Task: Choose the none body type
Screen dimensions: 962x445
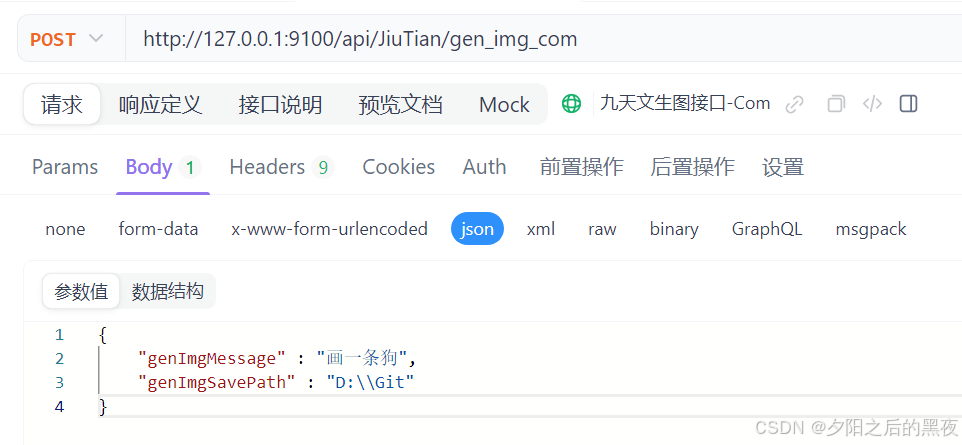Action: point(66,229)
